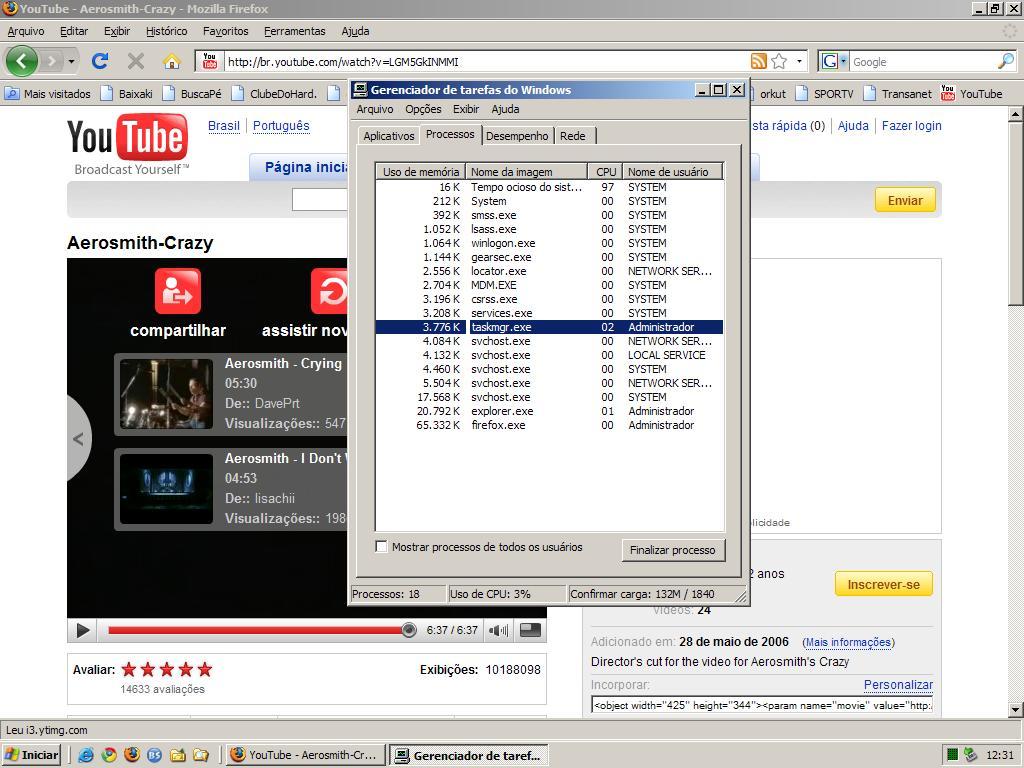Reload the page with the blue refresh icon
This screenshot has width=1024, height=768.
100,61
